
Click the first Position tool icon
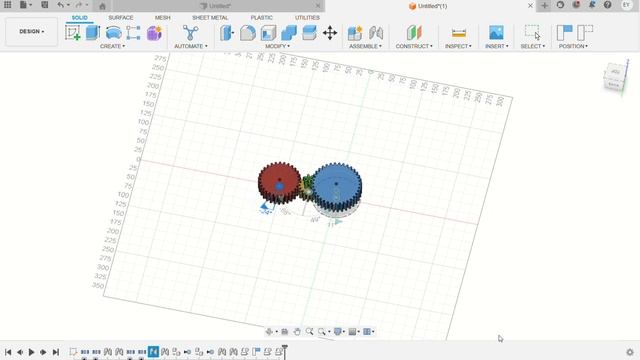coord(564,33)
